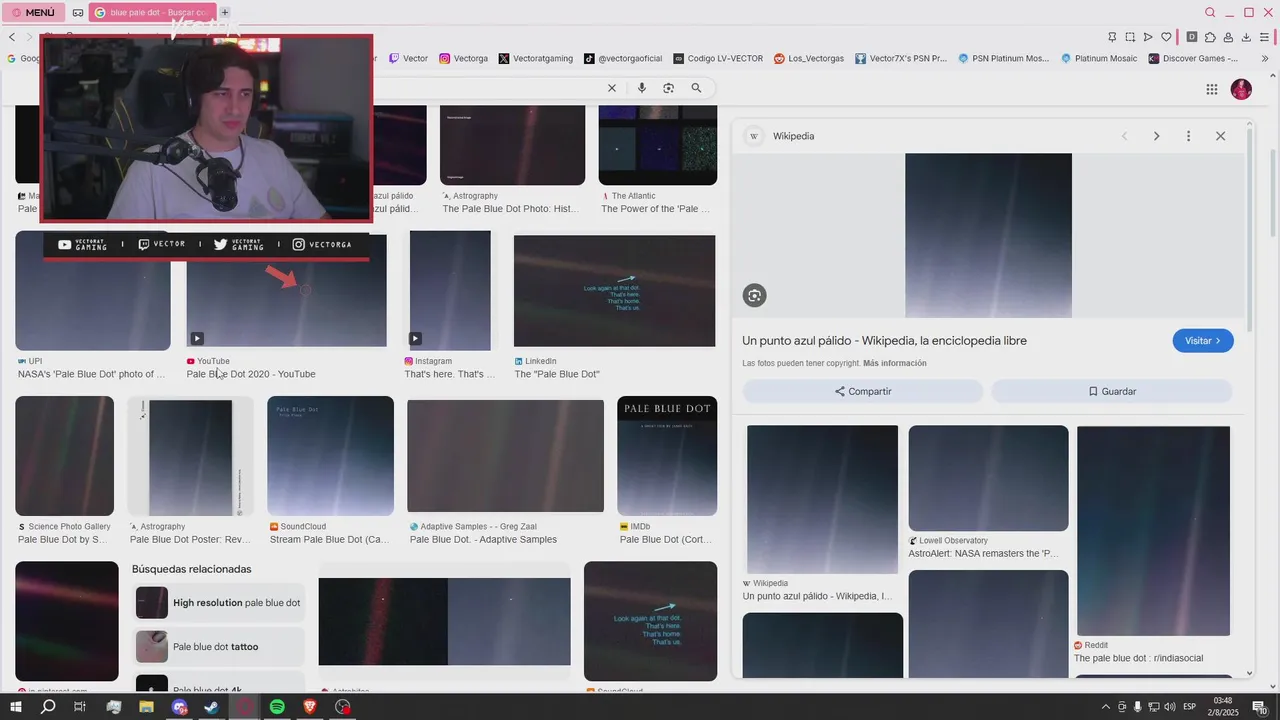
Task: Click the browser search magnifier in title bar
Action: click(x=1210, y=13)
